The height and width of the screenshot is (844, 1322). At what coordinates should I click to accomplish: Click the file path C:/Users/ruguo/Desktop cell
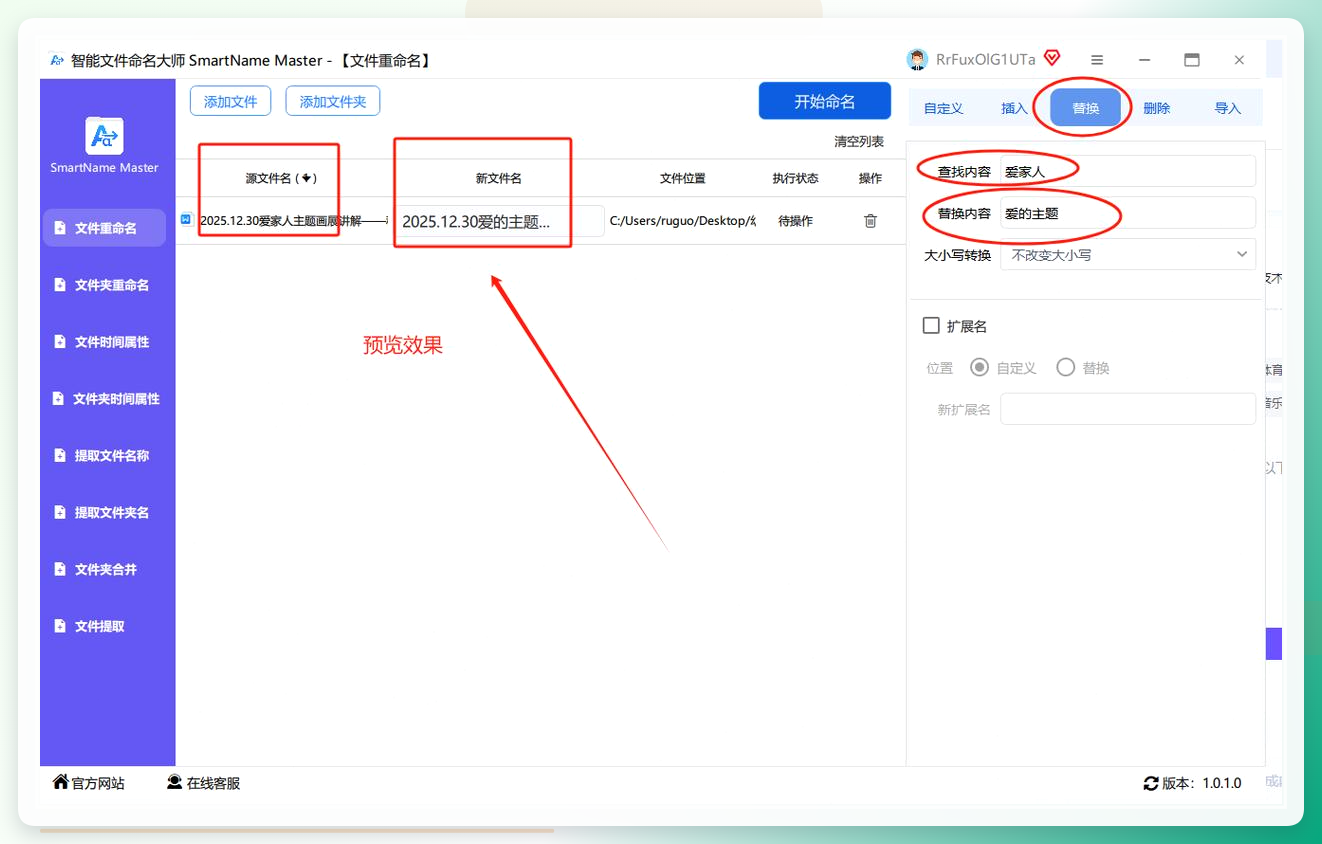pos(682,221)
